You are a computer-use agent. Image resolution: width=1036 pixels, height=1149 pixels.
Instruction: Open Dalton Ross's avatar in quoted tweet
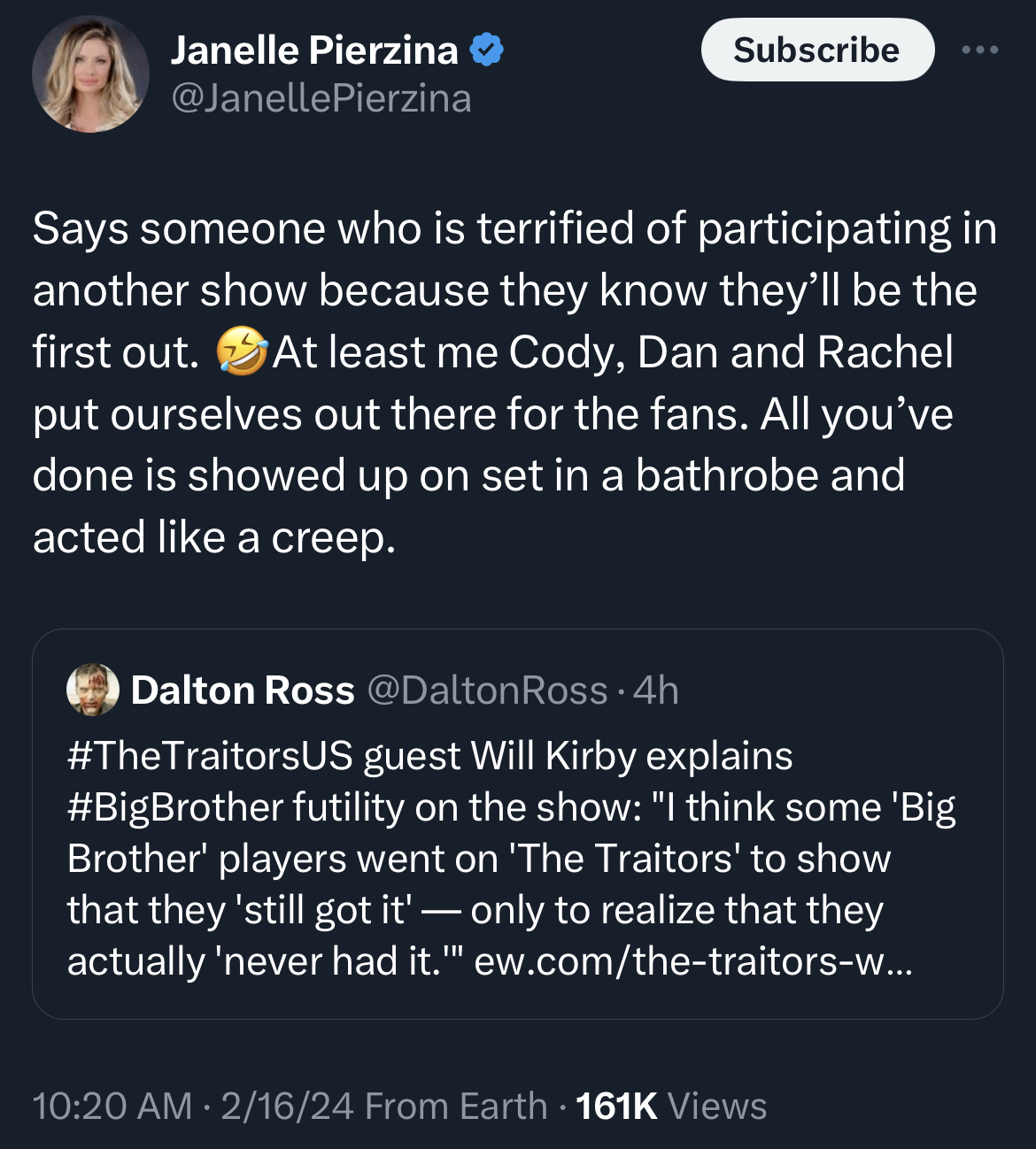pyautogui.click(x=93, y=690)
